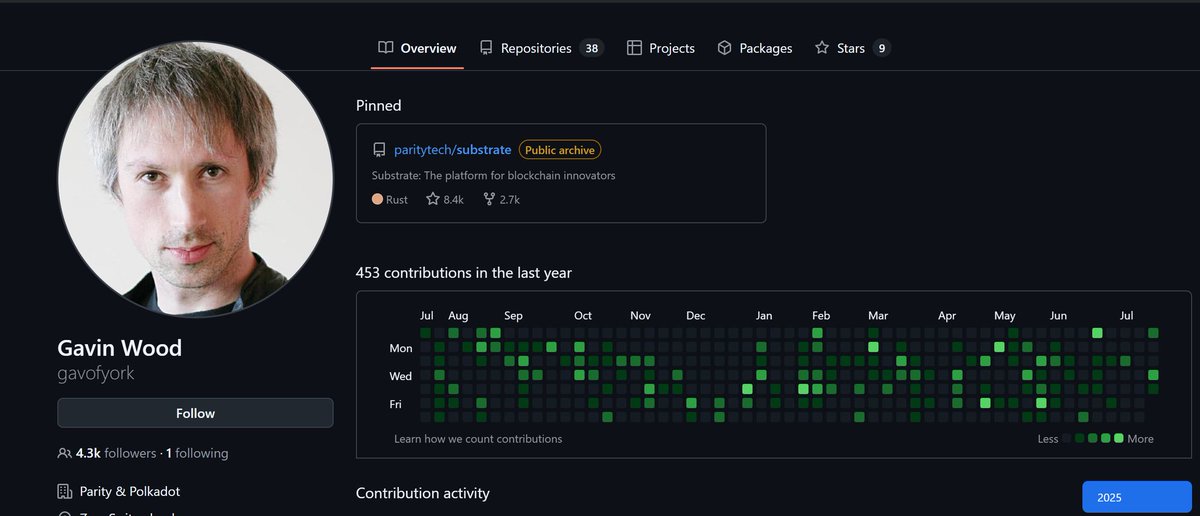Click the Pinned section heading
Image resolution: width=1200 pixels, height=516 pixels.
[x=379, y=105]
